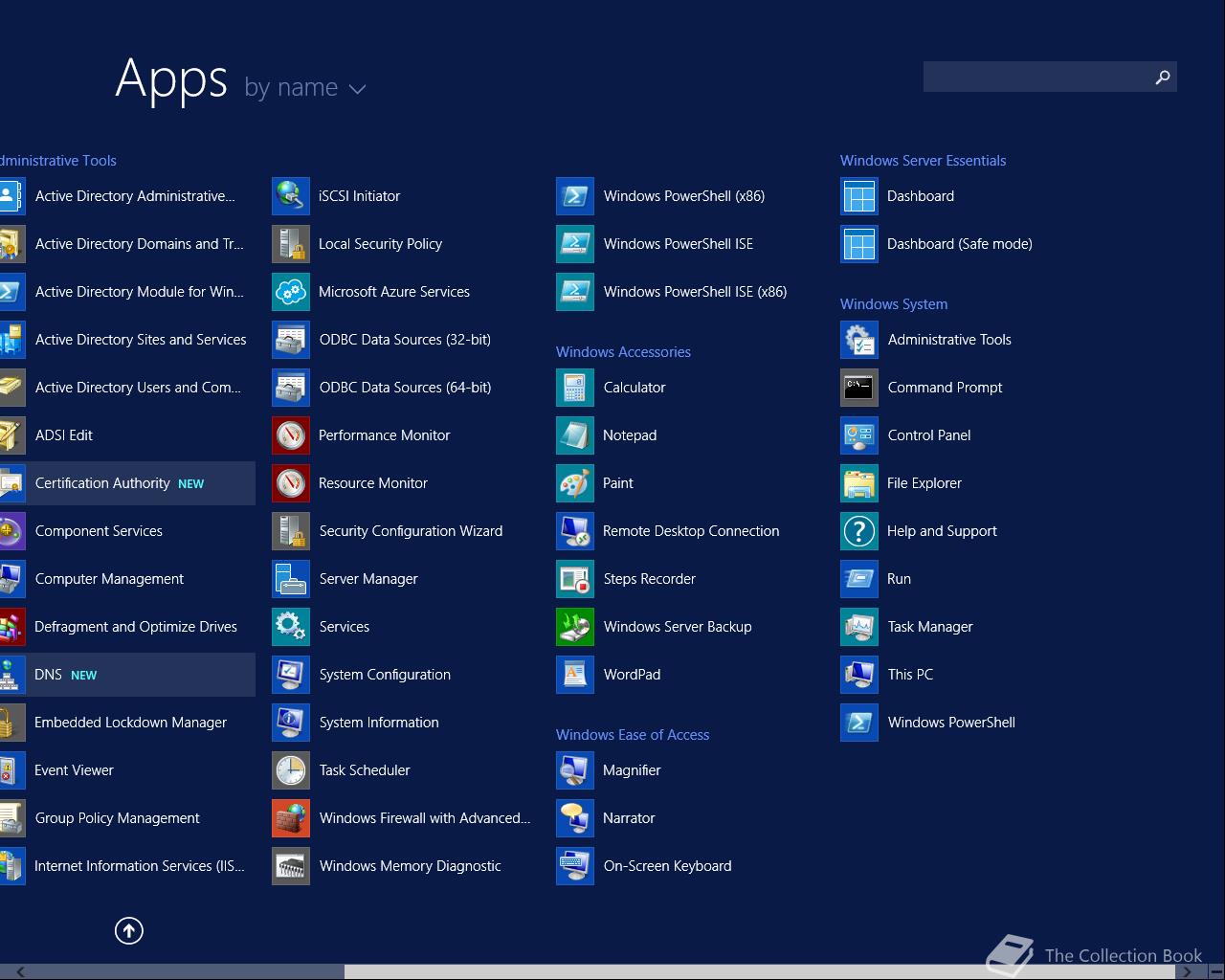Screen dimensions: 1225x980
Task: Launch System Configuration icon
Action: tap(291, 675)
